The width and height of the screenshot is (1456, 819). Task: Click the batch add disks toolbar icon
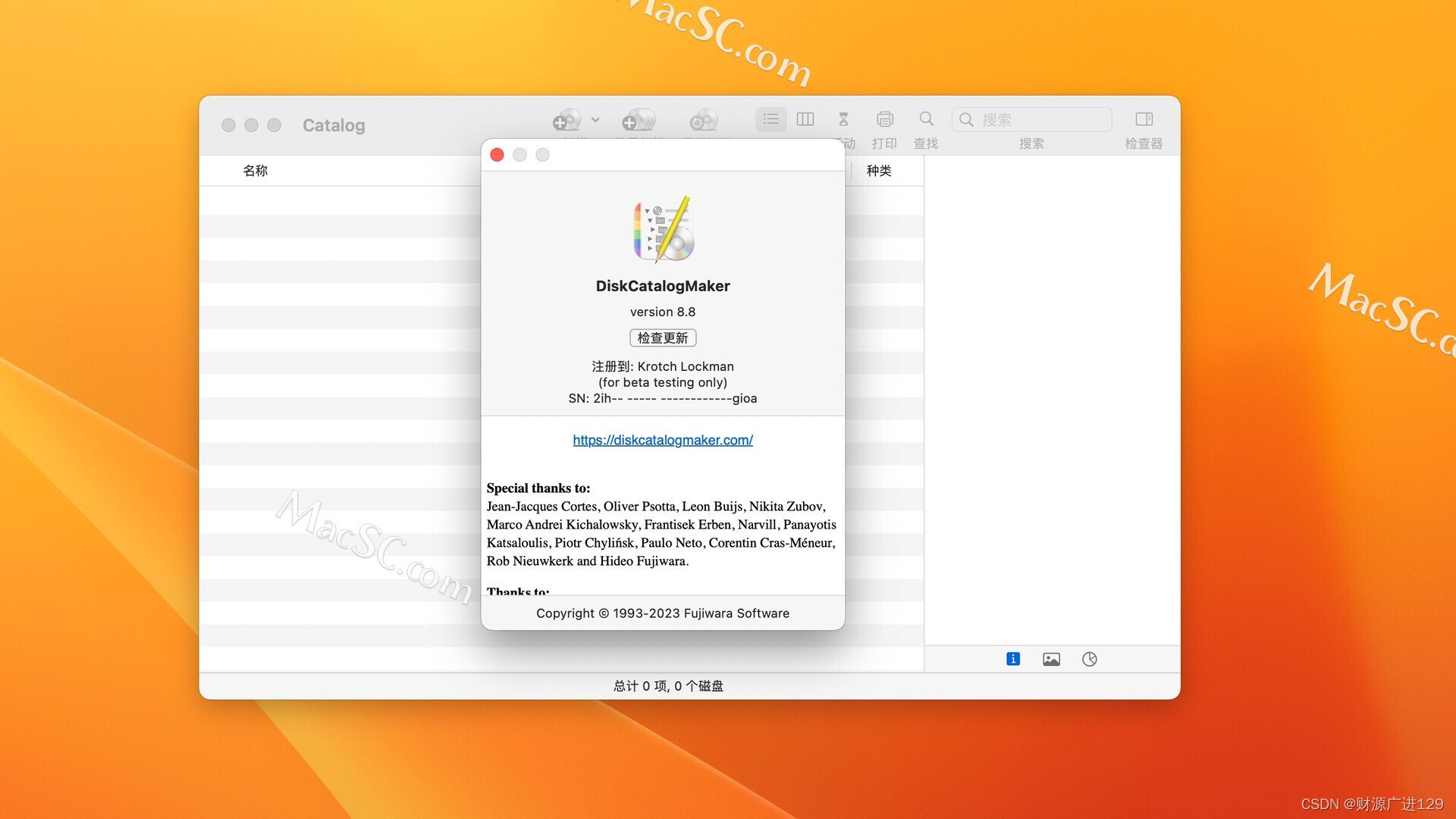click(x=639, y=120)
